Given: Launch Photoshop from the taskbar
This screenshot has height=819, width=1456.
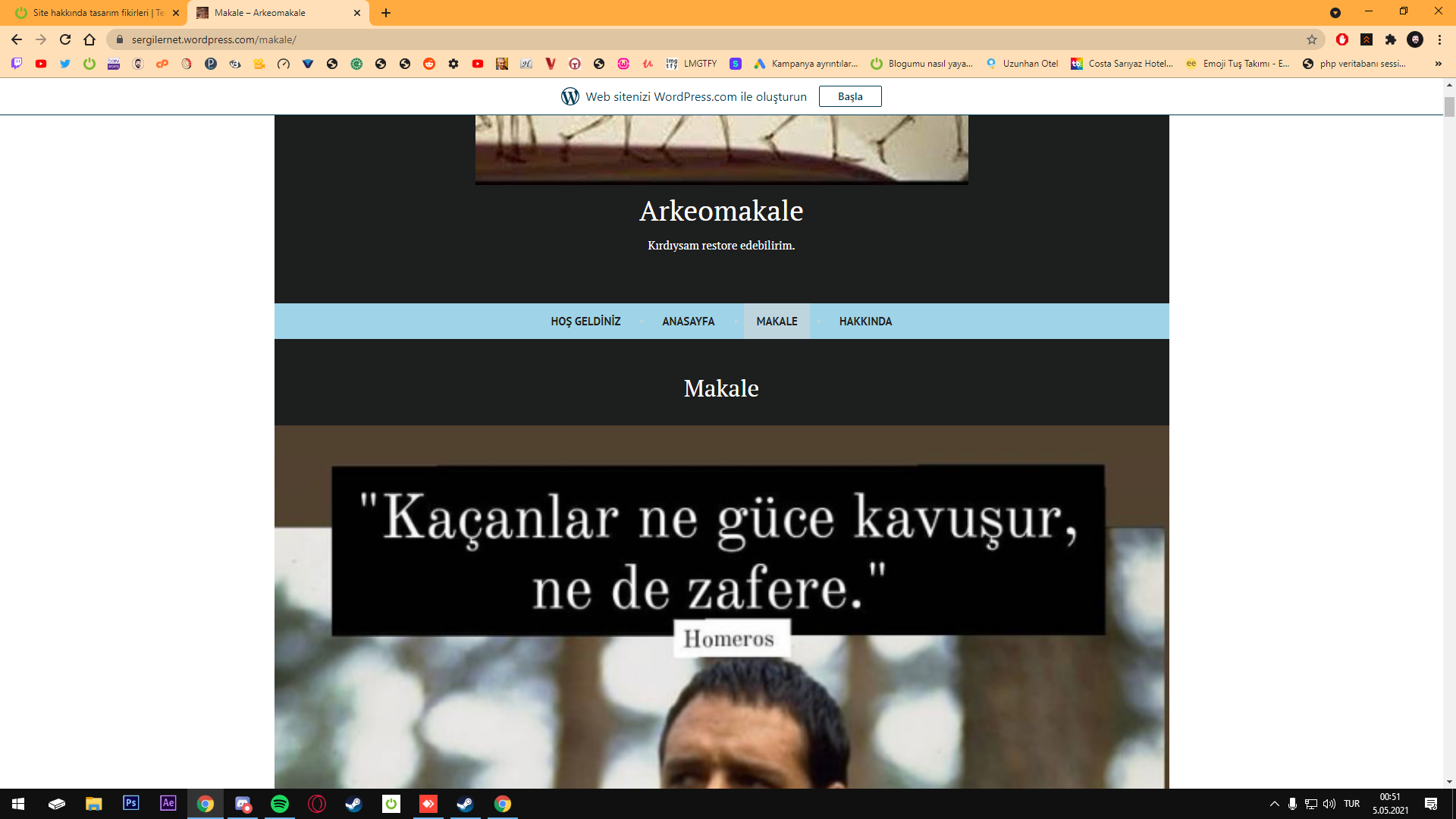Looking at the screenshot, I should 130,803.
